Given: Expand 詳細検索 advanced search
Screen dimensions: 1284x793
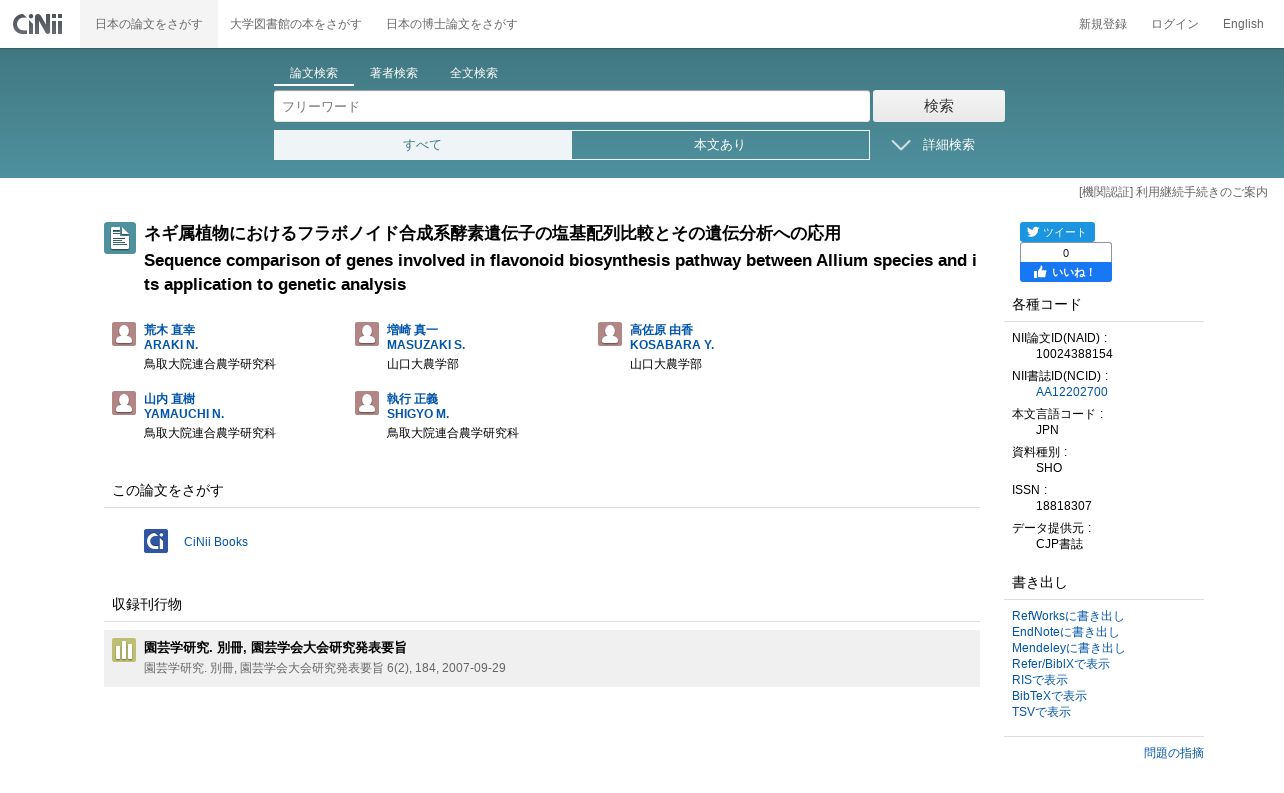Looking at the screenshot, I should (934, 145).
